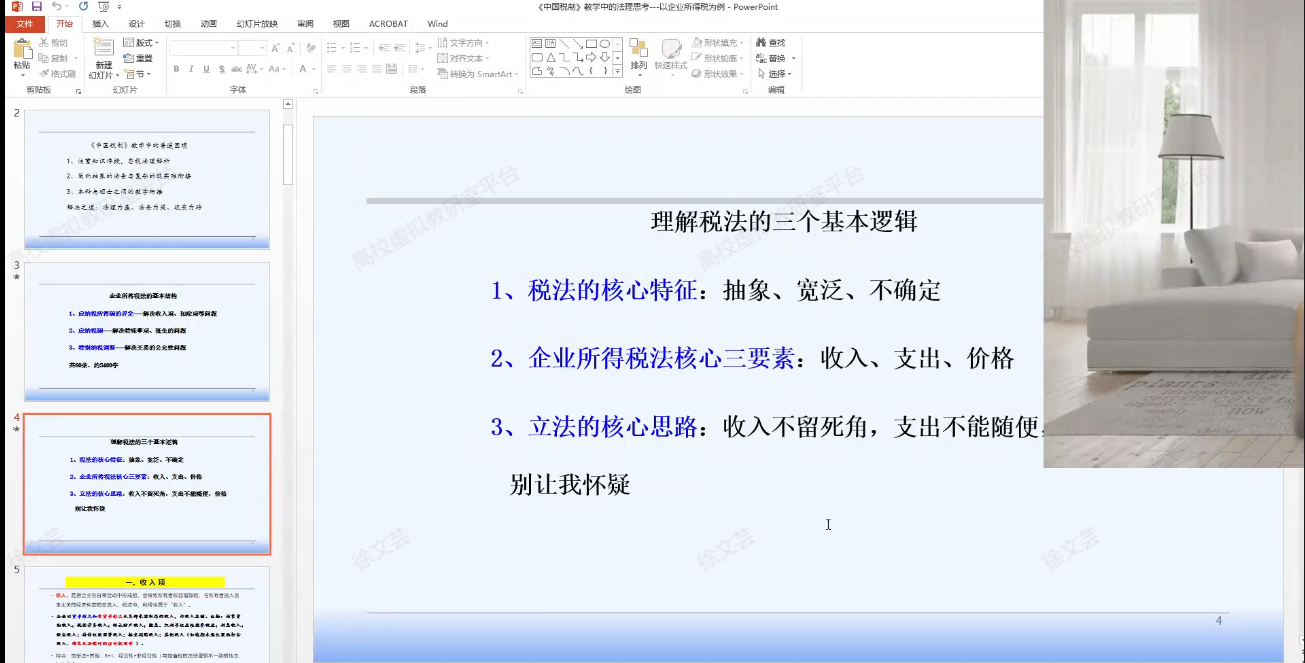The width and height of the screenshot is (1305, 663).
Task: Switch to the 幻灯片放映 tab
Action: pyautogui.click(x=257, y=23)
